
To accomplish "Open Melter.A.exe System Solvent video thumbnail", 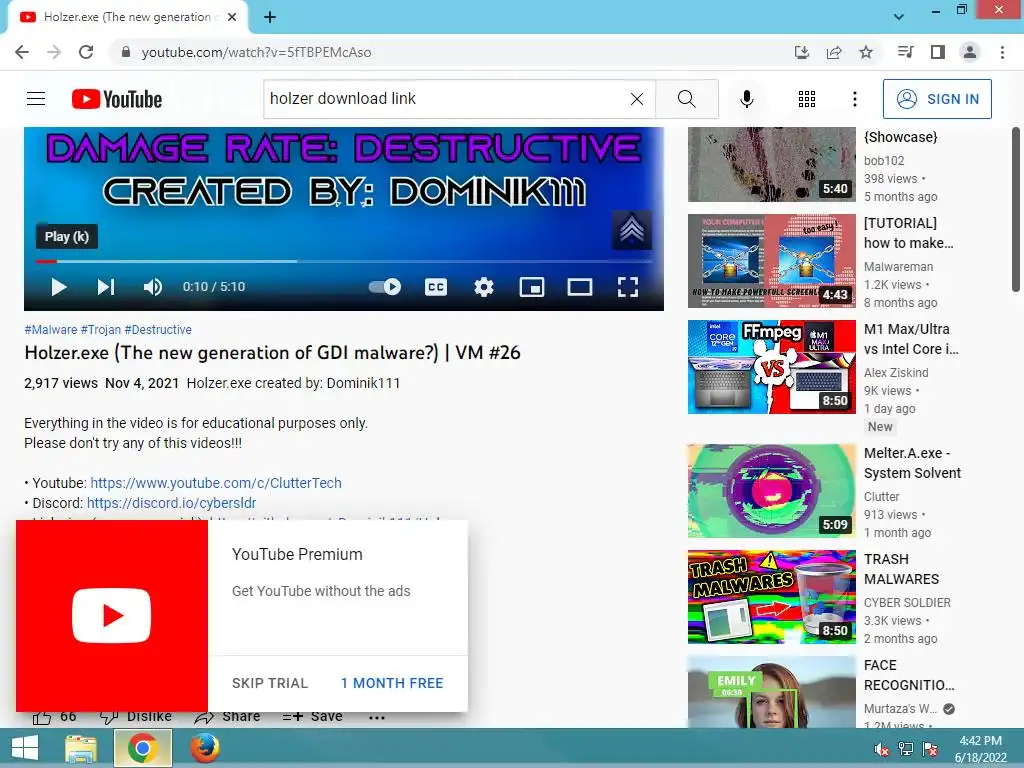I will tap(771, 490).
